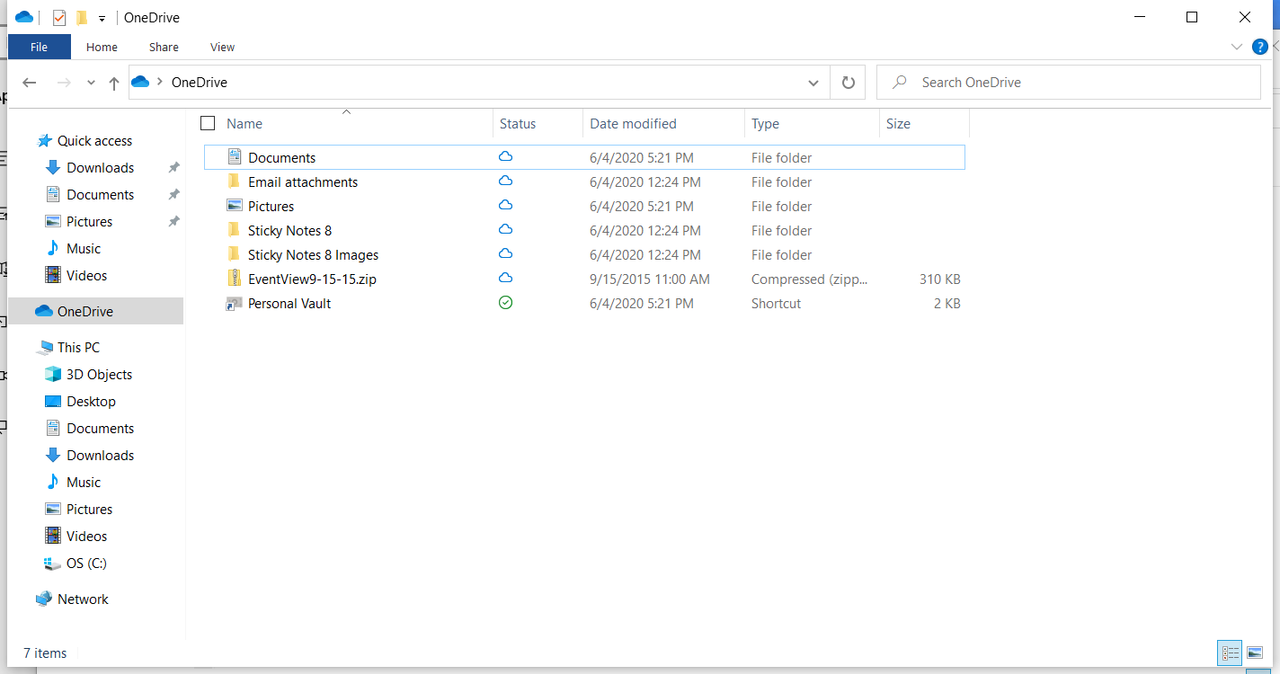Image resolution: width=1280 pixels, height=674 pixels.
Task: Click the cloud icon in the address bar
Action: [140, 82]
